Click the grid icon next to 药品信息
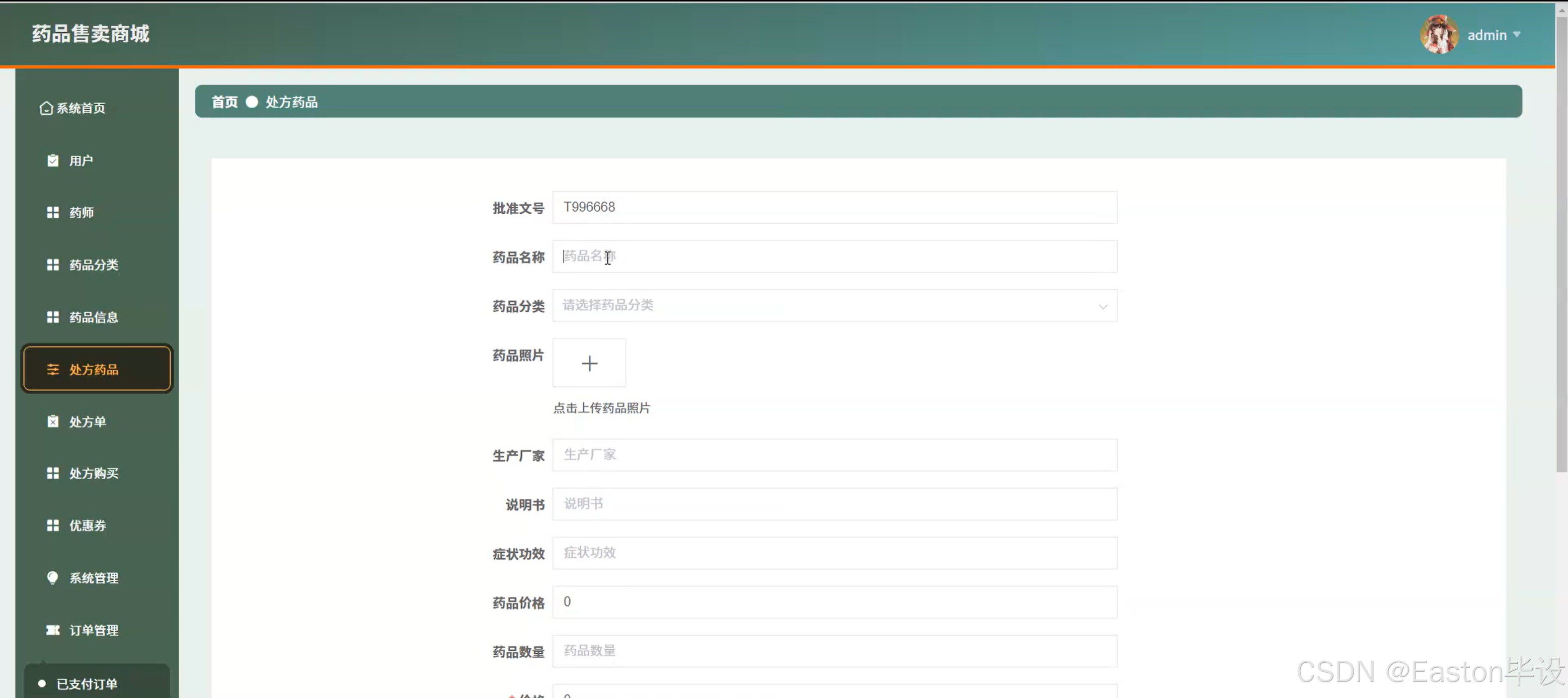Screen dimensions: 1568x698 coord(53,318)
